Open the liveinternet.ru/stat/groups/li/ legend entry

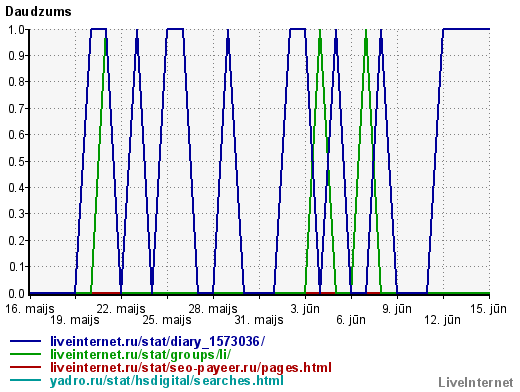[x=140, y=354]
